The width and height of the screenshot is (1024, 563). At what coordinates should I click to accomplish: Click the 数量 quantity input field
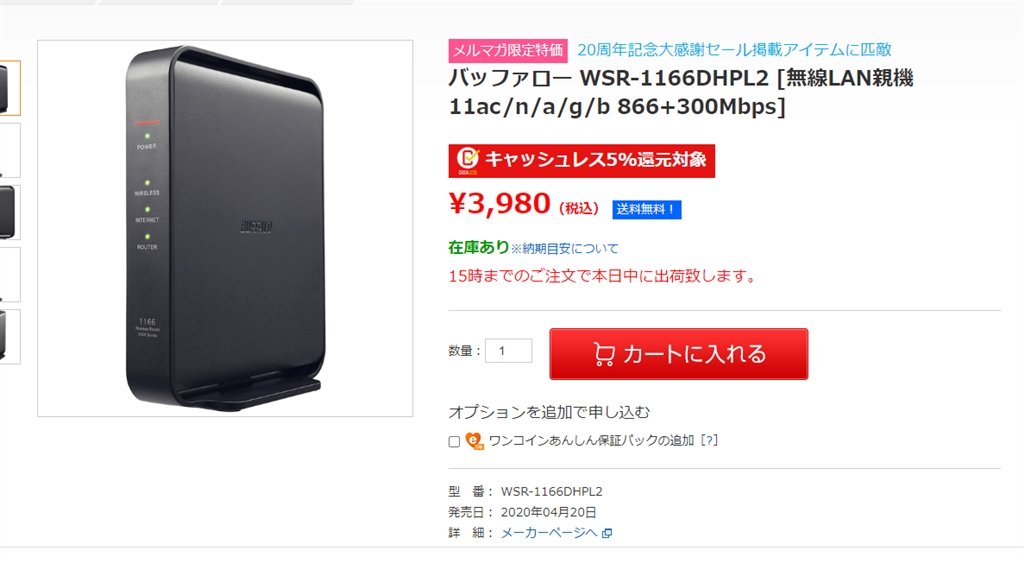(x=508, y=351)
